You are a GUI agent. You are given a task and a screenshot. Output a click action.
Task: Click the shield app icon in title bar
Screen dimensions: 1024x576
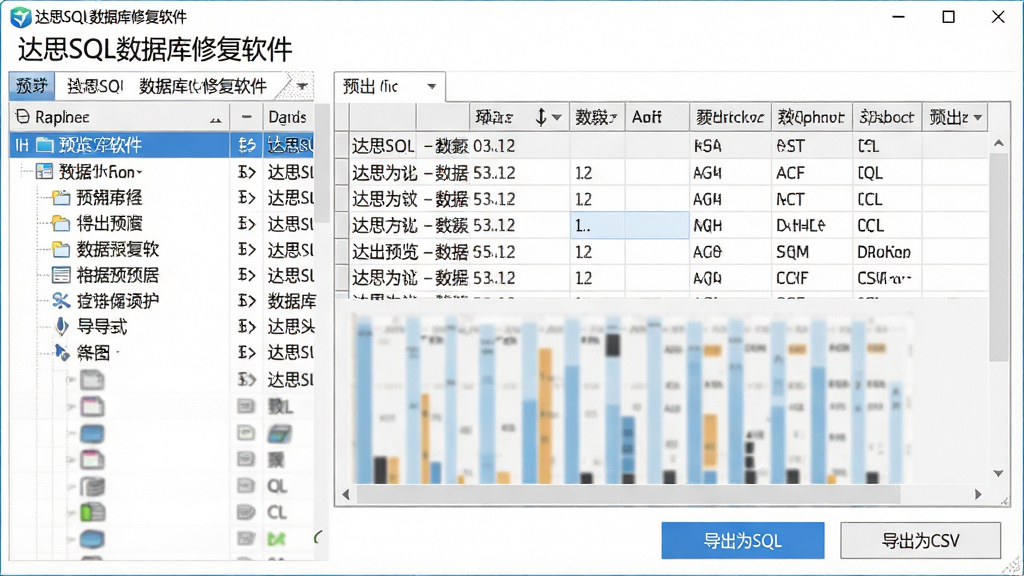pos(20,17)
